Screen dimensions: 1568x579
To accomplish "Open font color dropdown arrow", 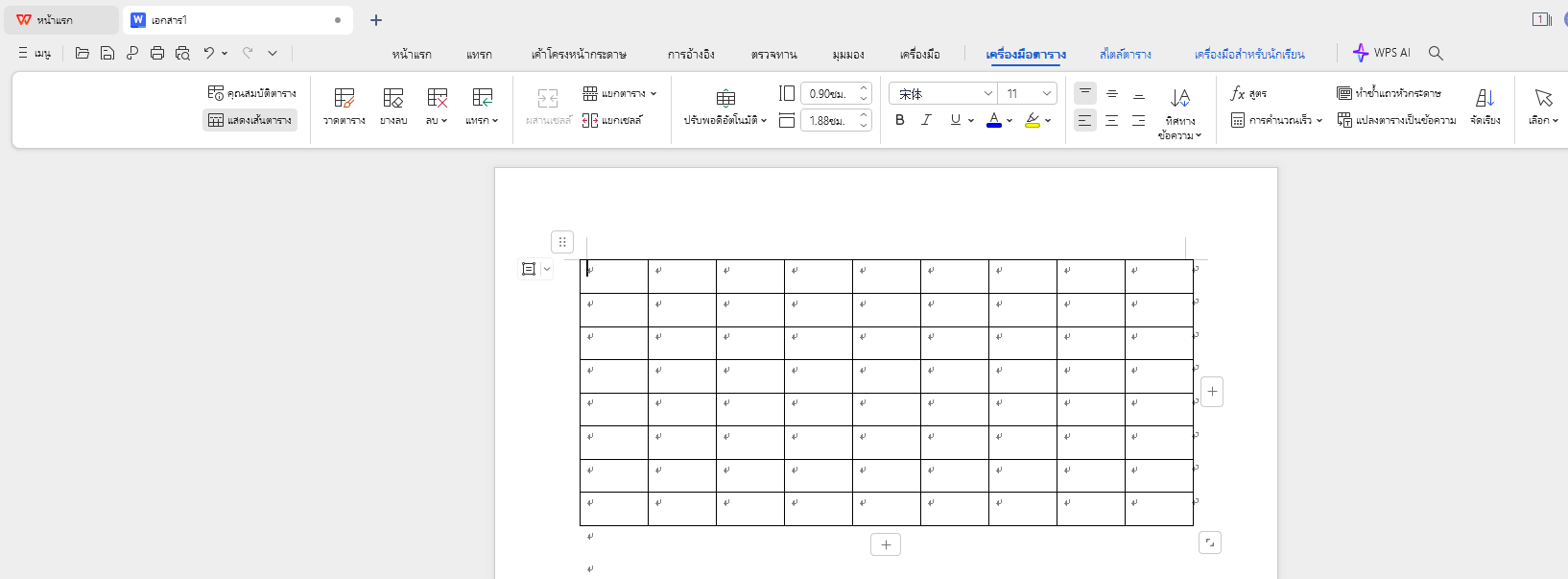I will tap(1010, 120).
